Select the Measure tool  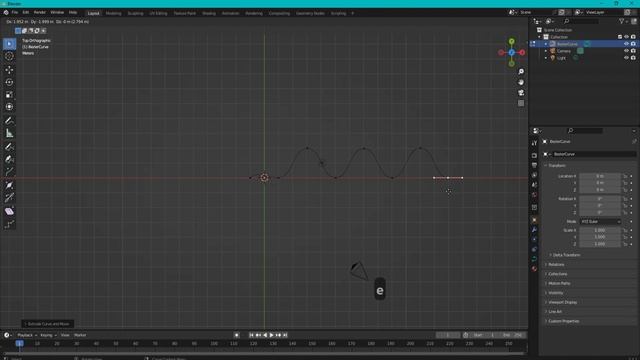(9, 133)
